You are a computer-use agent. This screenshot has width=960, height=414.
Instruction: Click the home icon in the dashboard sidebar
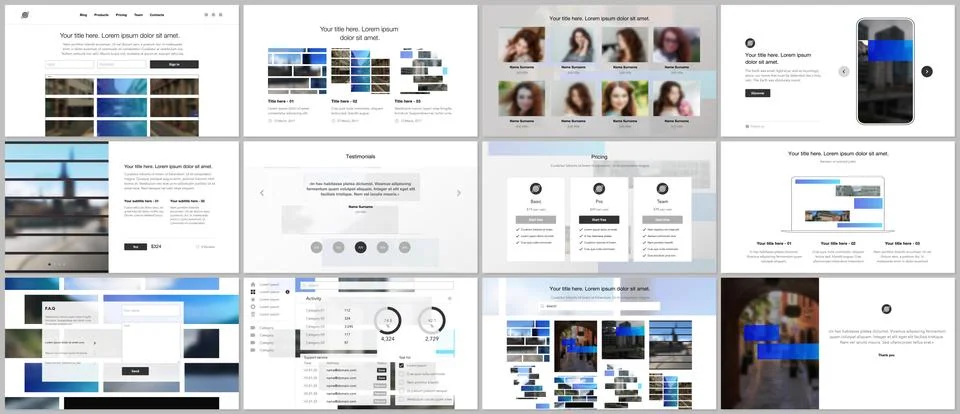253,284
